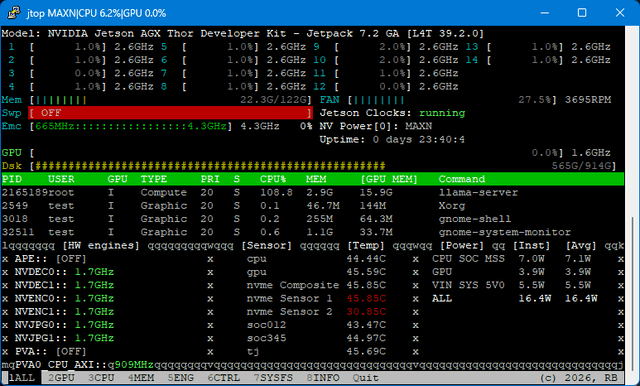
Task: Click the red Swp OFF bar
Action: [x=170, y=113]
